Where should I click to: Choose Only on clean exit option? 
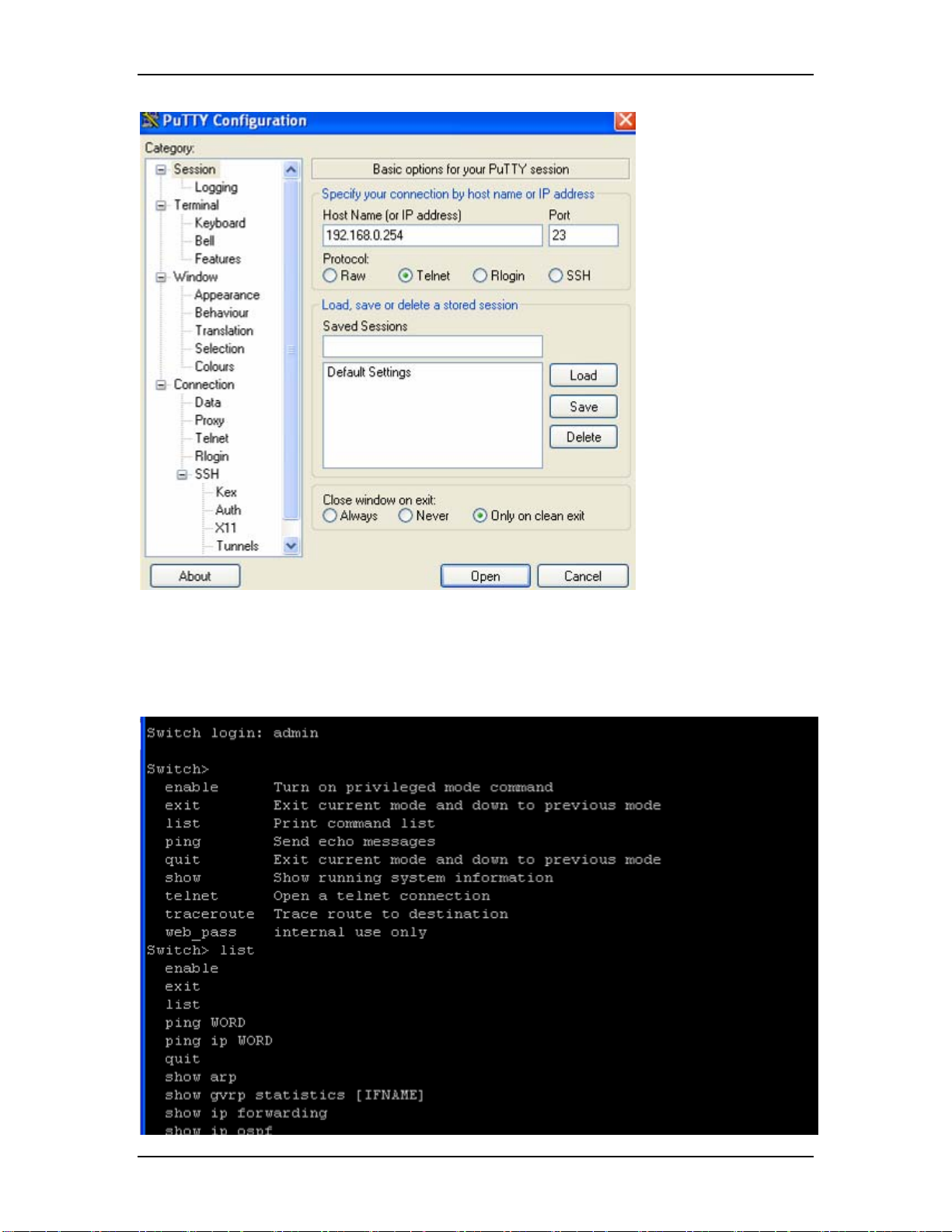pyautogui.click(x=479, y=515)
